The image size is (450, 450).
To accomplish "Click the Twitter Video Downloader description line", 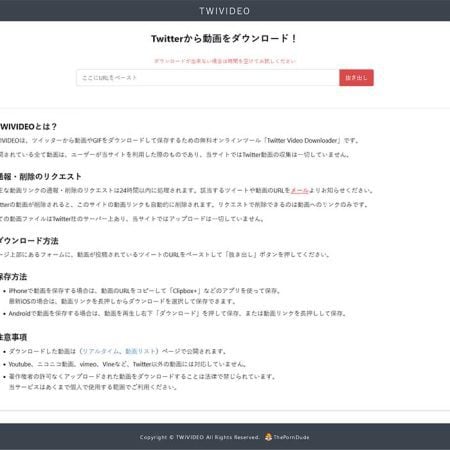I will point(180,141).
